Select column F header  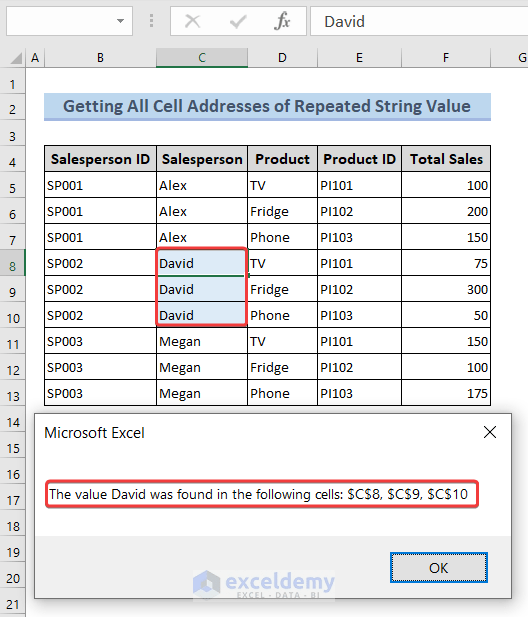pos(446,58)
